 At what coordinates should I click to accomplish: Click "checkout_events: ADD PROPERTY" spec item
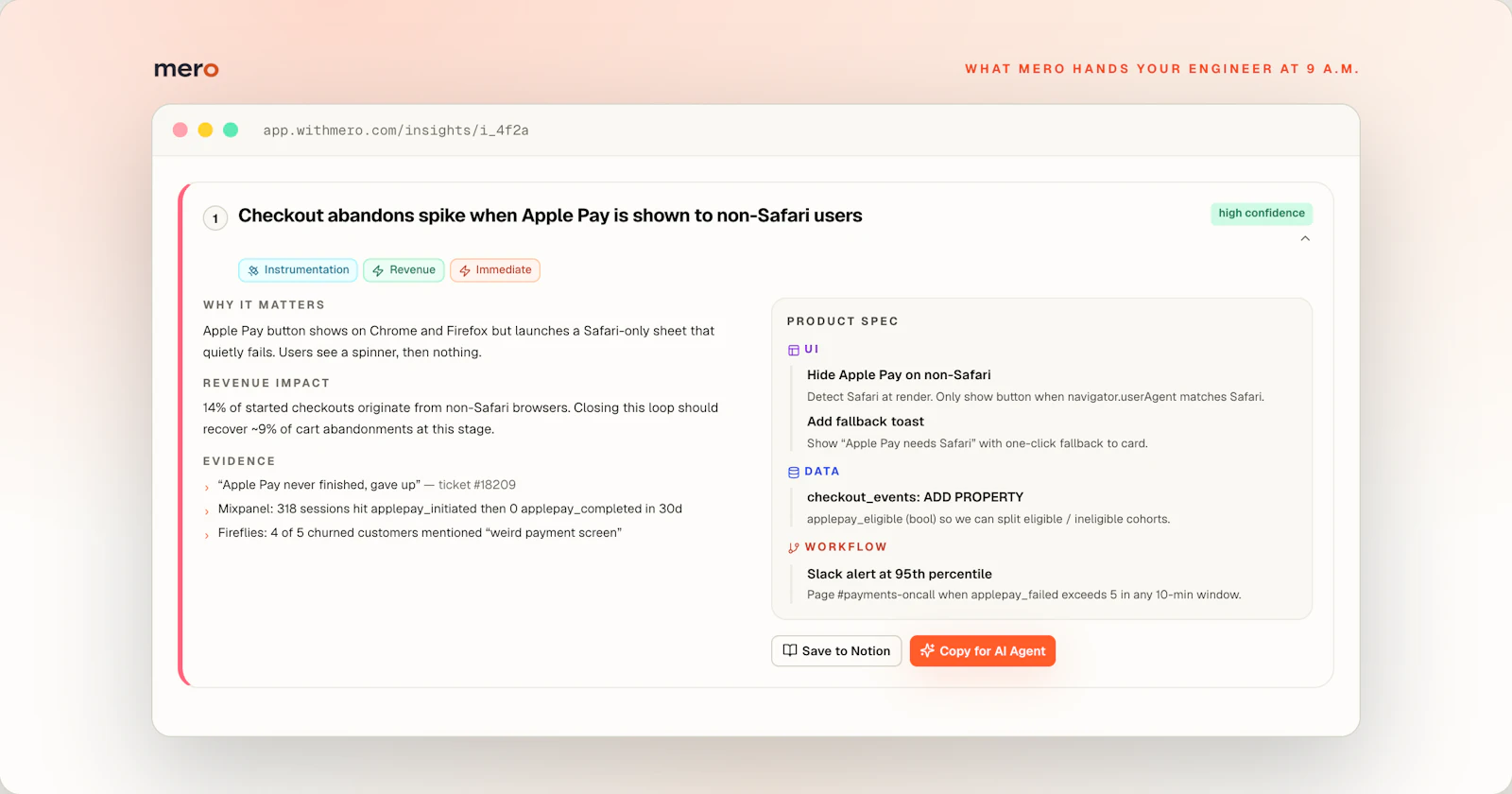(x=915, y=497)
